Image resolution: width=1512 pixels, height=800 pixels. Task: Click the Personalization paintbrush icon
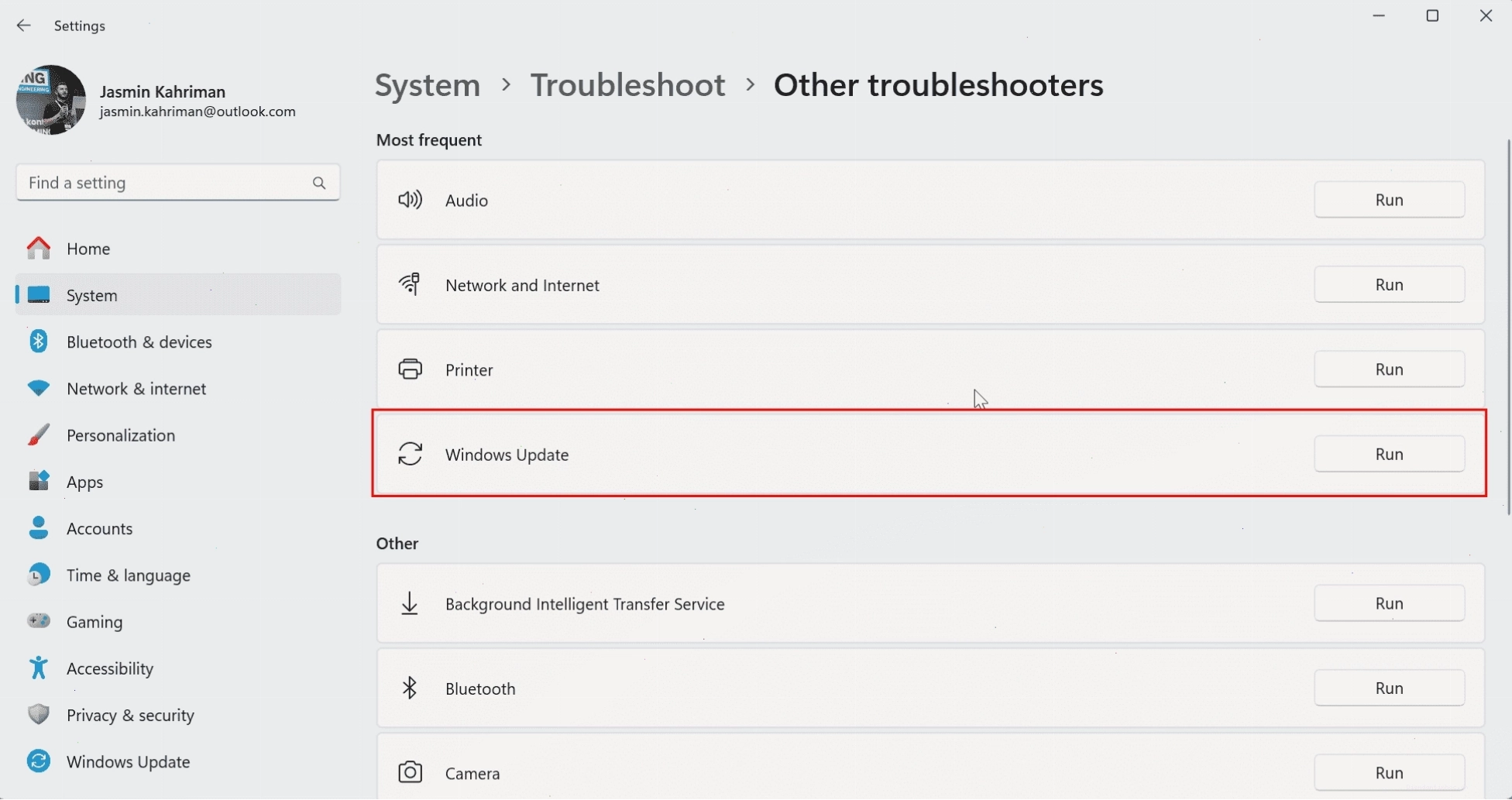(x=39, y=435)
